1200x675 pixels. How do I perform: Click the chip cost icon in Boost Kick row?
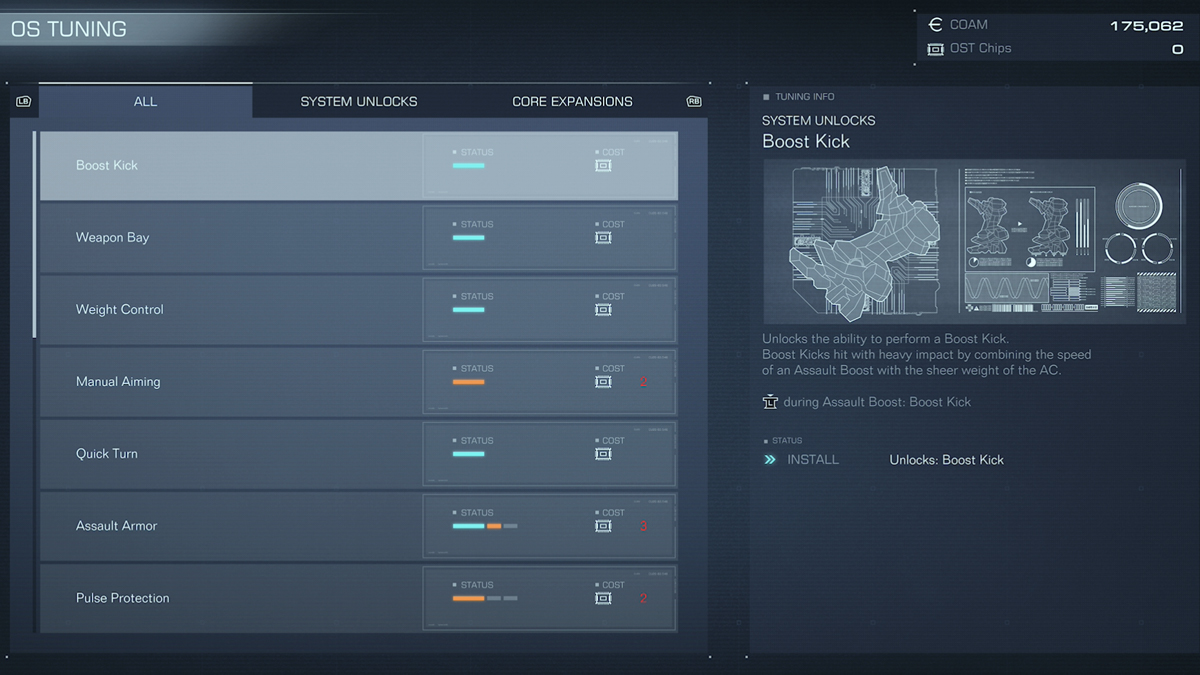603,166
